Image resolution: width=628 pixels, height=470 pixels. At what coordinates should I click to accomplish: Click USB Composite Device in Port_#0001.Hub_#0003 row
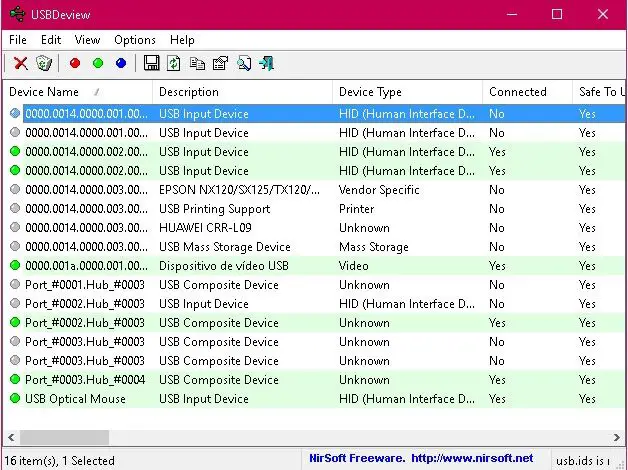[x=219, y=285]
